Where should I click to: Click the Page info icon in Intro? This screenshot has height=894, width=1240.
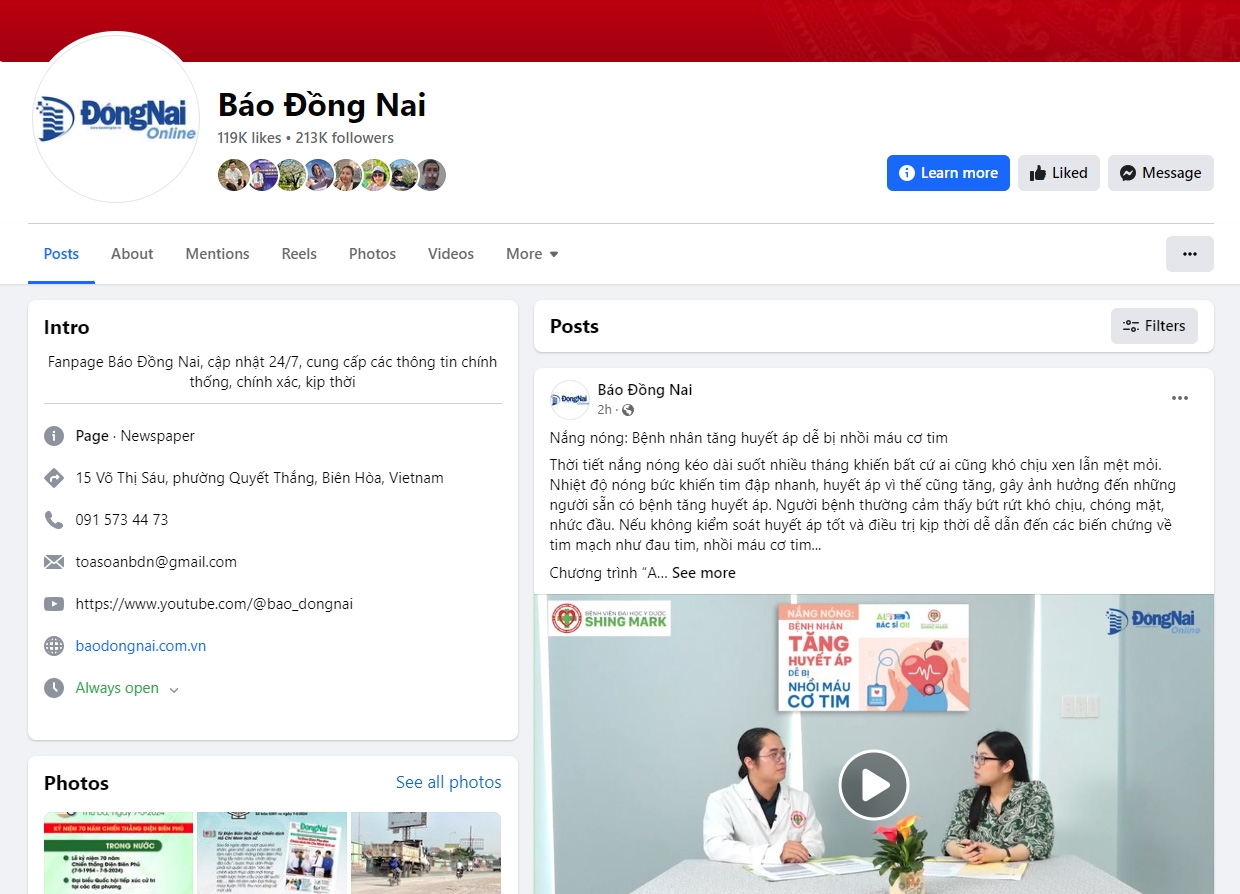(x=54, y=436)
